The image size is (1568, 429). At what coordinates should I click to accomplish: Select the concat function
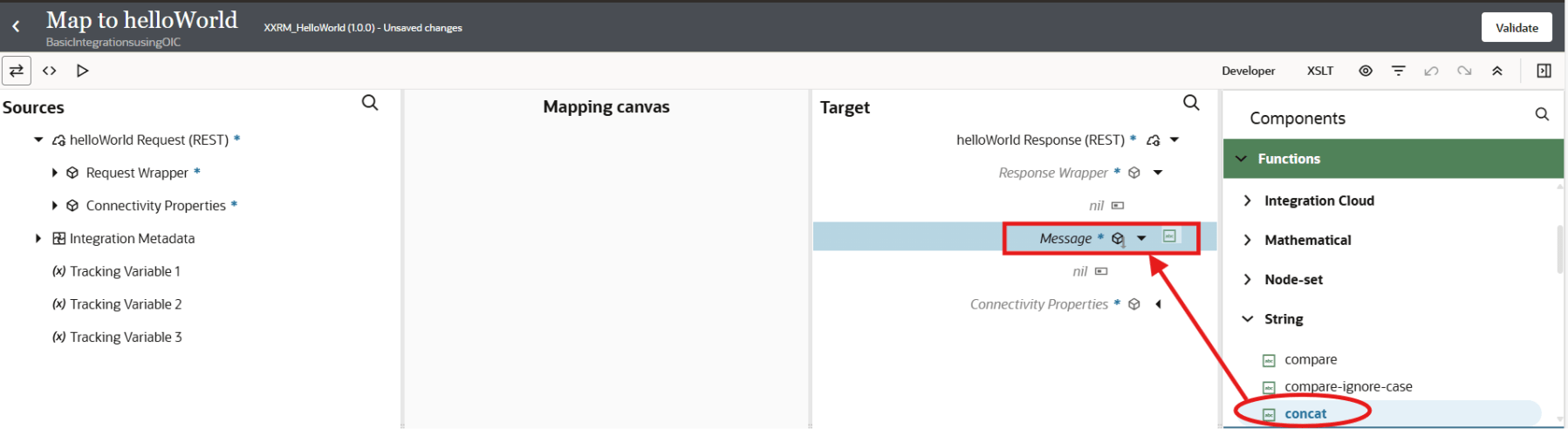(x=1305, y=413)
